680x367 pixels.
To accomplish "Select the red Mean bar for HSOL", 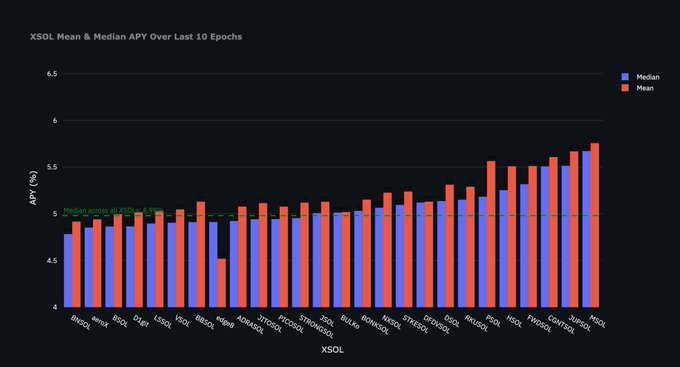I will (x=512, y=237).
